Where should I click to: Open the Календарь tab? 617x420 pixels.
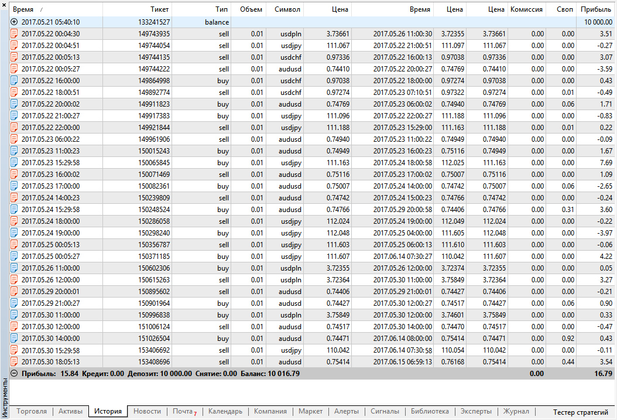tap(225, 411)
